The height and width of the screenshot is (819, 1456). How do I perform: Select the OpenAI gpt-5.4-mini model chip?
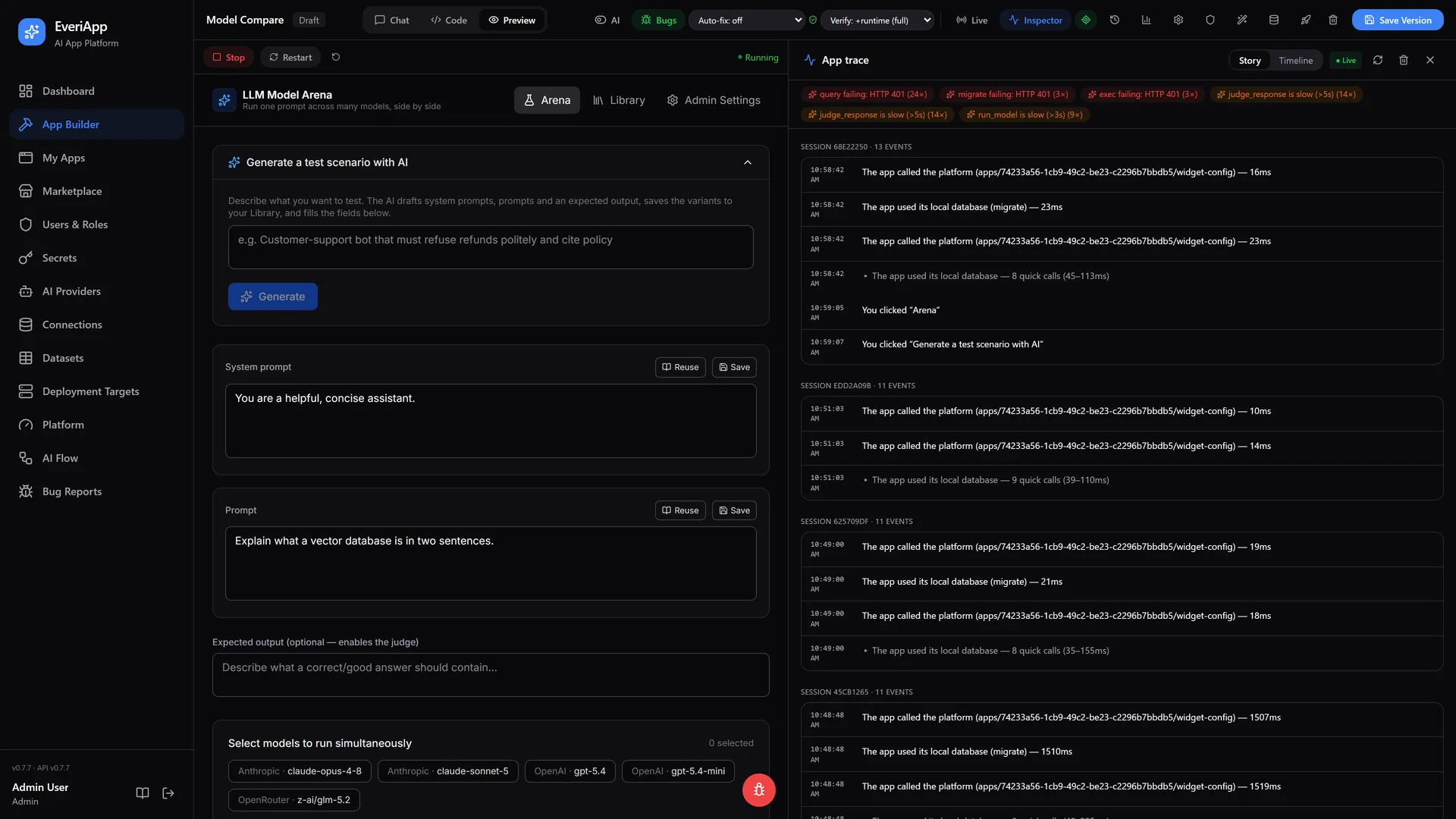pos(678,771)
